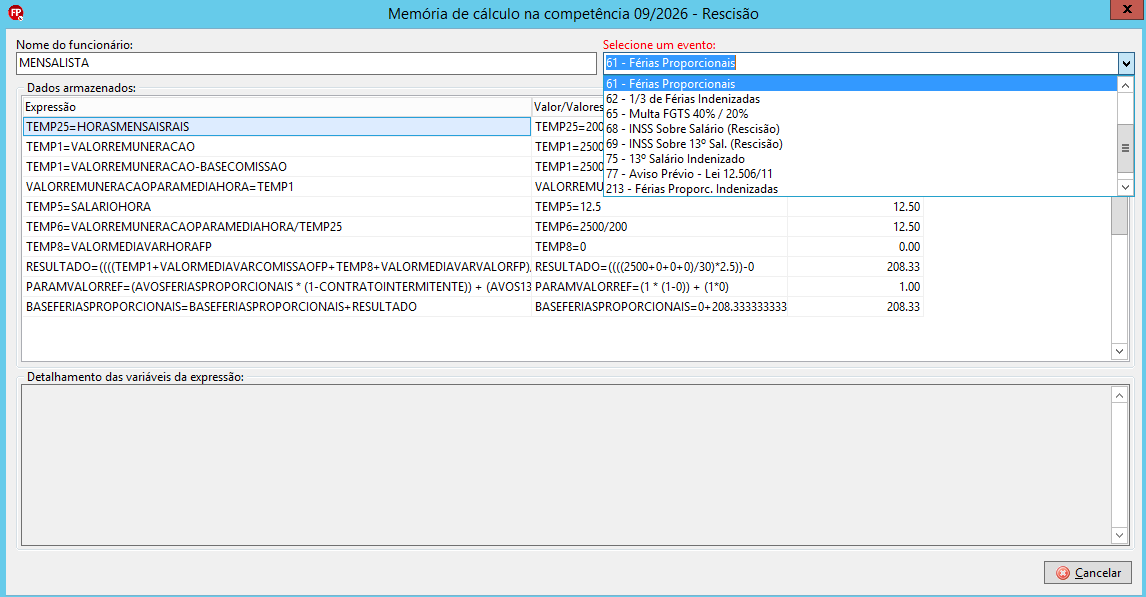Select event 61 - Férias Proporcionais in list
The height and width of the screenshot is (597, 1146).
pyautogui.click(x=861, y=83)
